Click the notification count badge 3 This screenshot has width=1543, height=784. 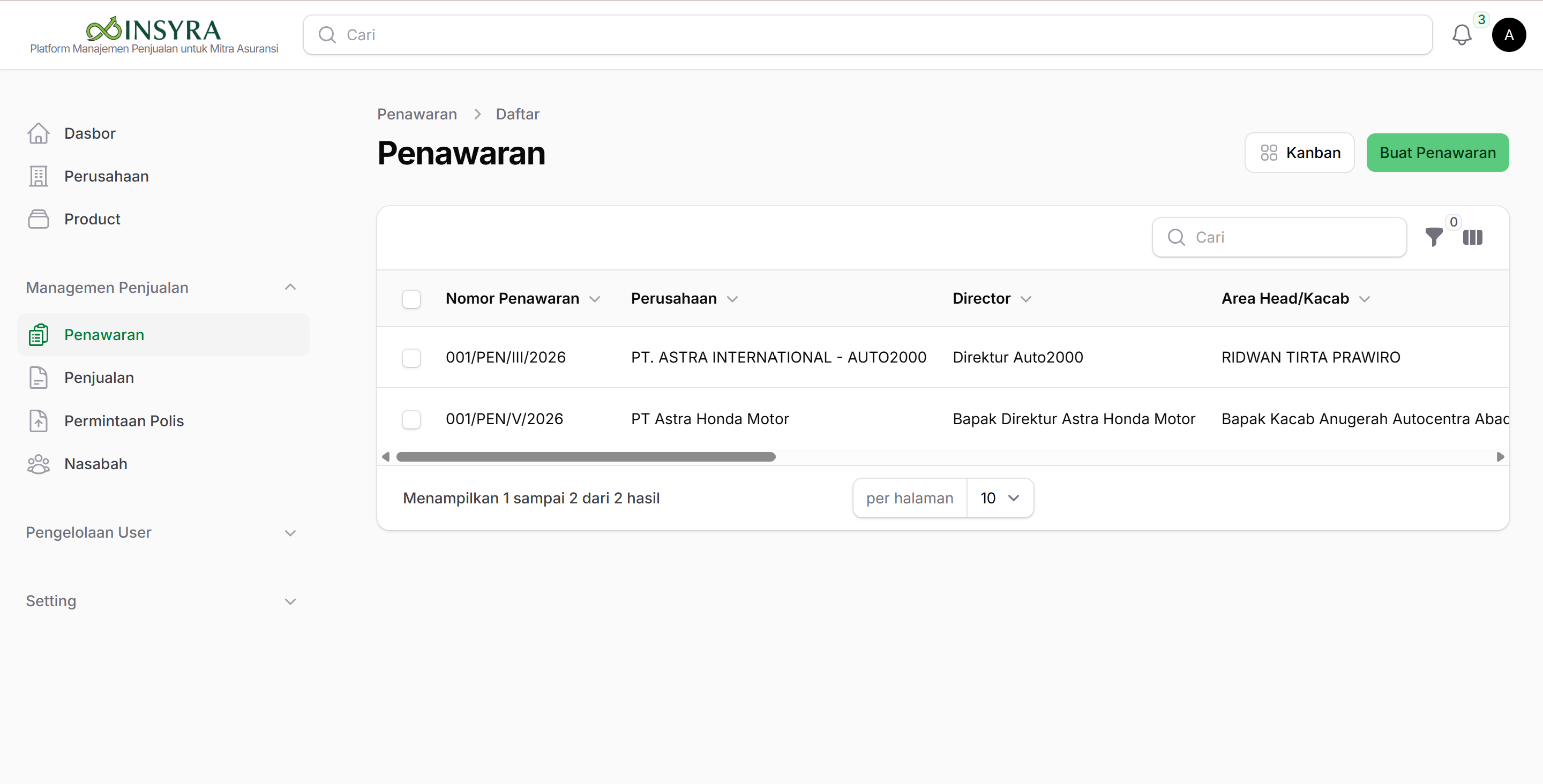click(x=1481, y=20)
